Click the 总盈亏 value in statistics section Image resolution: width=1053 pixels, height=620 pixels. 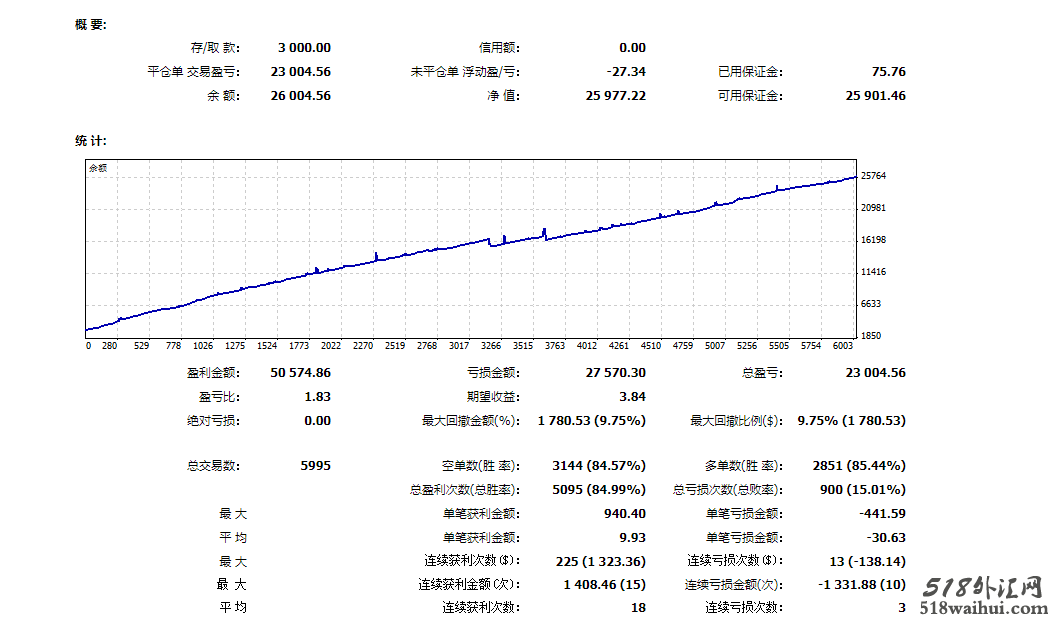tap(875, 372)
